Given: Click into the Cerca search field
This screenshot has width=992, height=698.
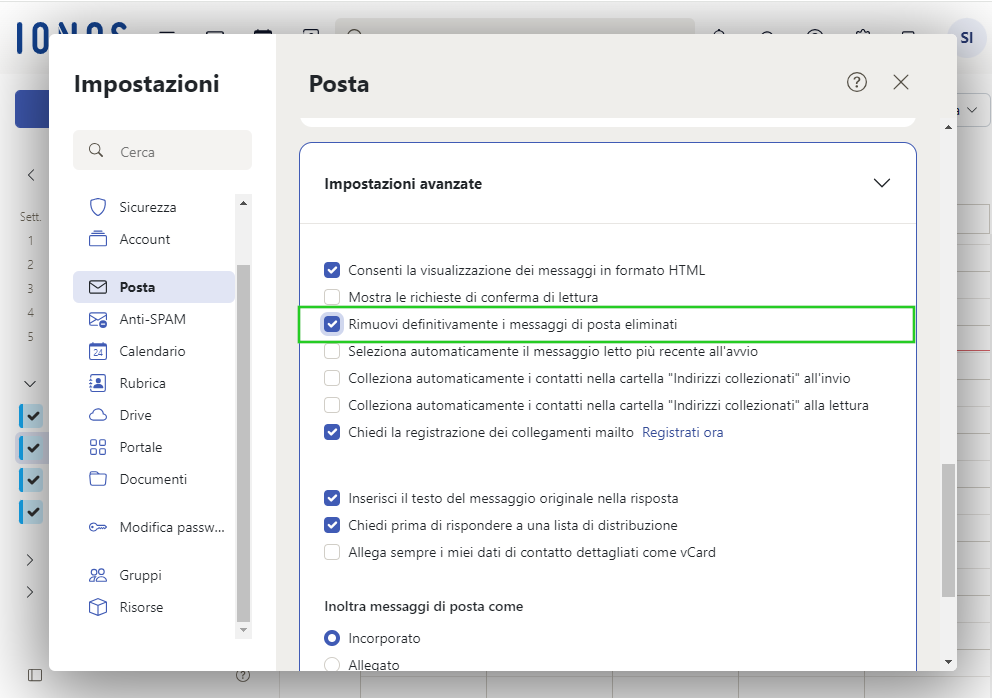Looking at the screenshot, I should (x=163, y=151).
